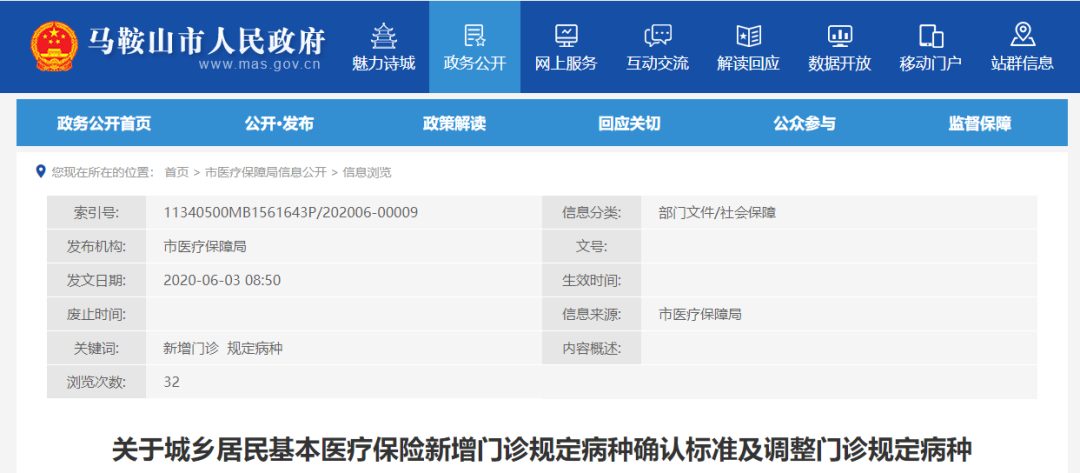
Task: Click the 生效时间 label cell
Action: 592,281
